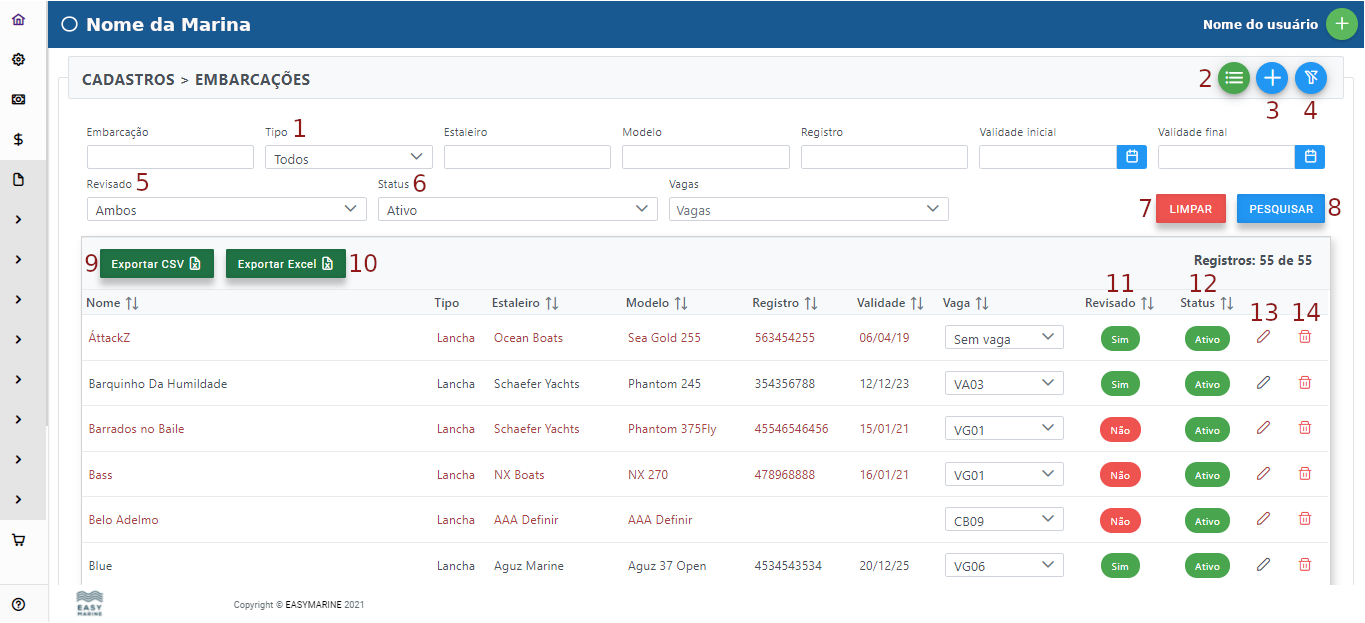Toggle Revisado Sim badge for Barquinho Da Humildade
The width and height of the screenshot is (1365, 623).
(1119, 384)
